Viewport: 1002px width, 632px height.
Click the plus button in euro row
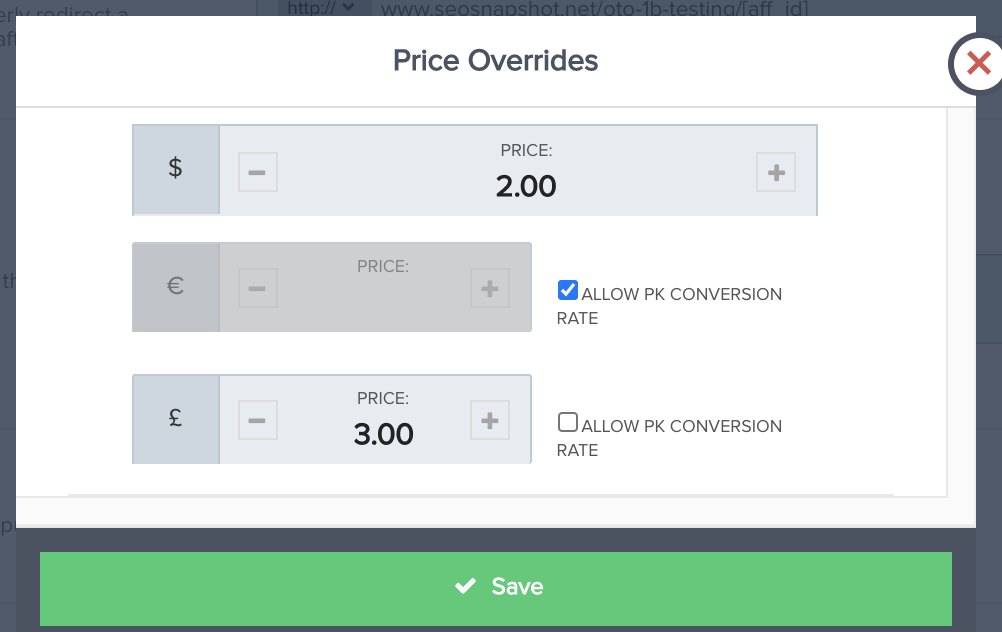pyautogui.click(x=490, y=288)
